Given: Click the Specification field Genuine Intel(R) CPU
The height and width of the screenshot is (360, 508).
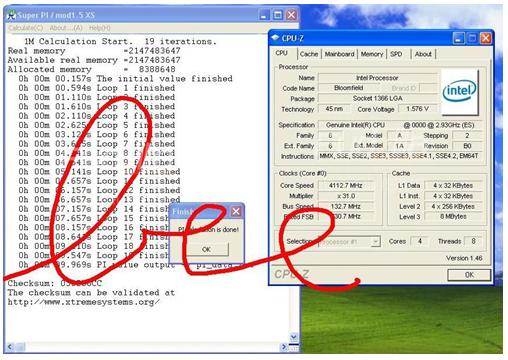Looking at the screenshot, I should click(x=400, y=125).
